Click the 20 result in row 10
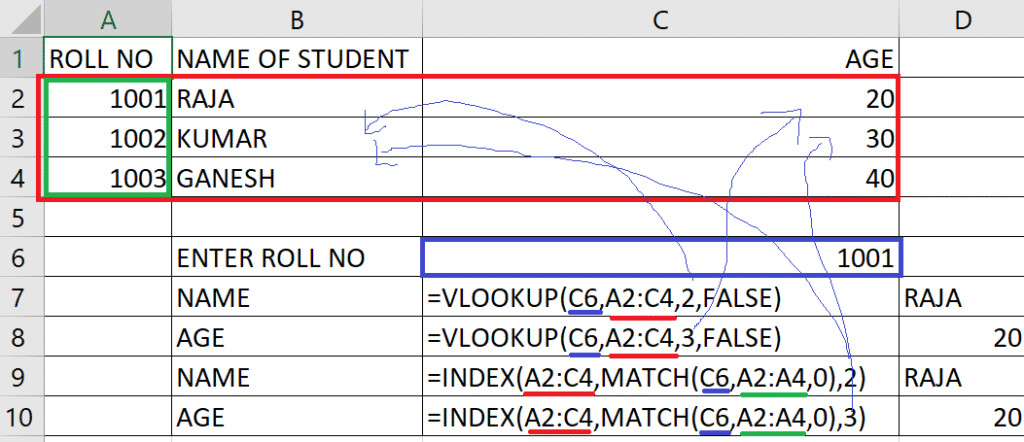 (961, 417)
